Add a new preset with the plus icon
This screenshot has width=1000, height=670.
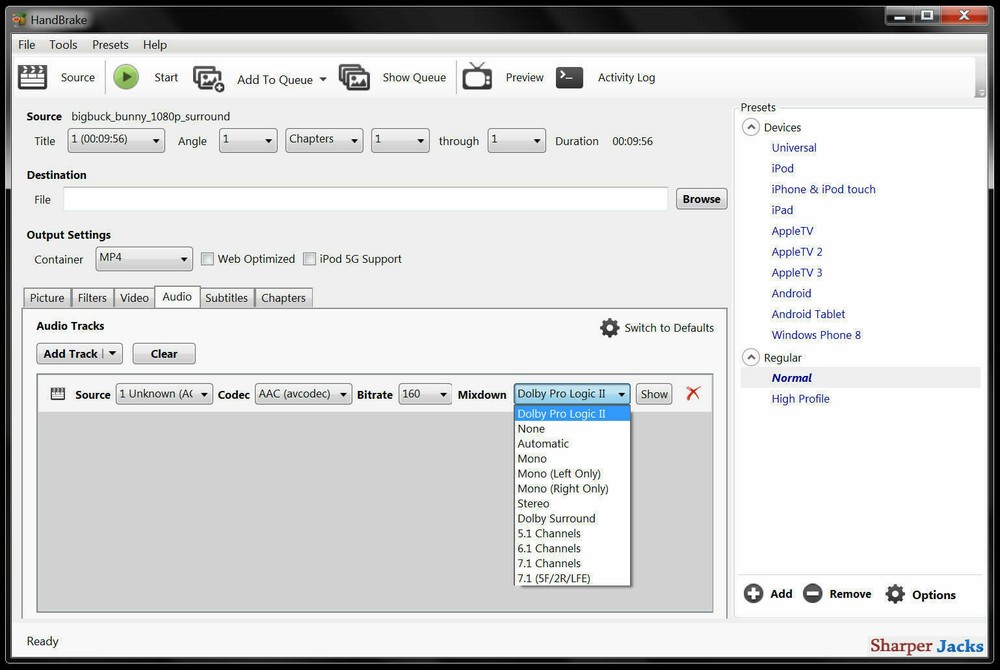click(753, 593)
